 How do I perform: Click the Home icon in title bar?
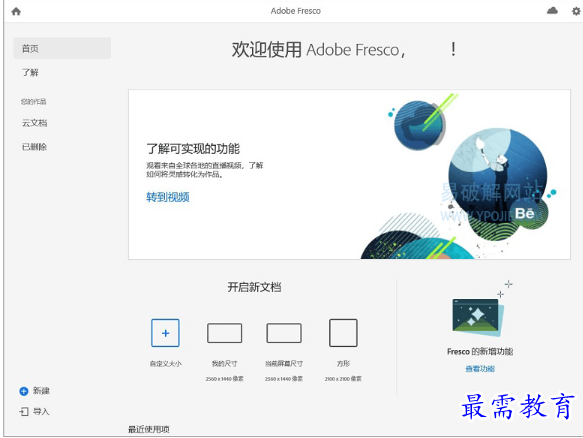coord(16,11)
